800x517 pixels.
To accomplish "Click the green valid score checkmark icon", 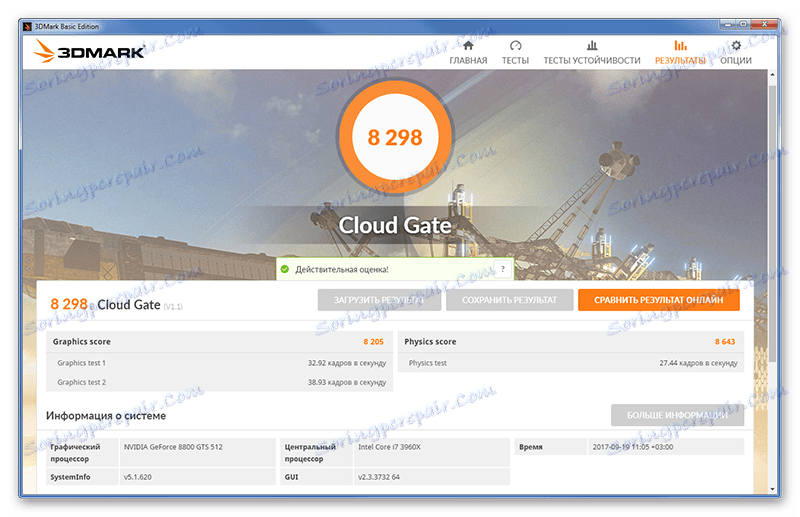I will tap(285, 269).
